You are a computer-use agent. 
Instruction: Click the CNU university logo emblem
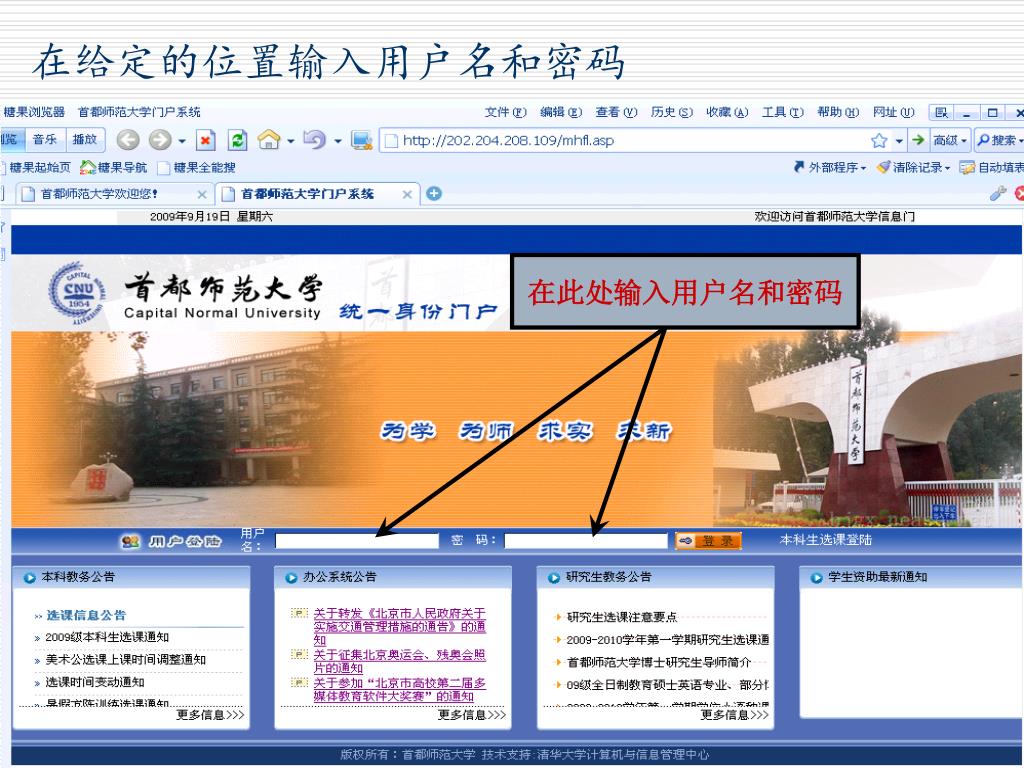point(77,293)
